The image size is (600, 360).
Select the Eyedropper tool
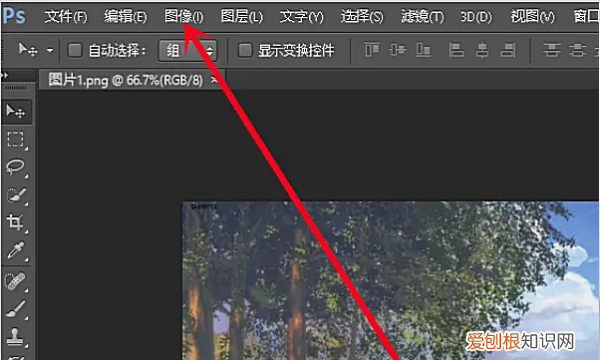[x=16, y=251]
